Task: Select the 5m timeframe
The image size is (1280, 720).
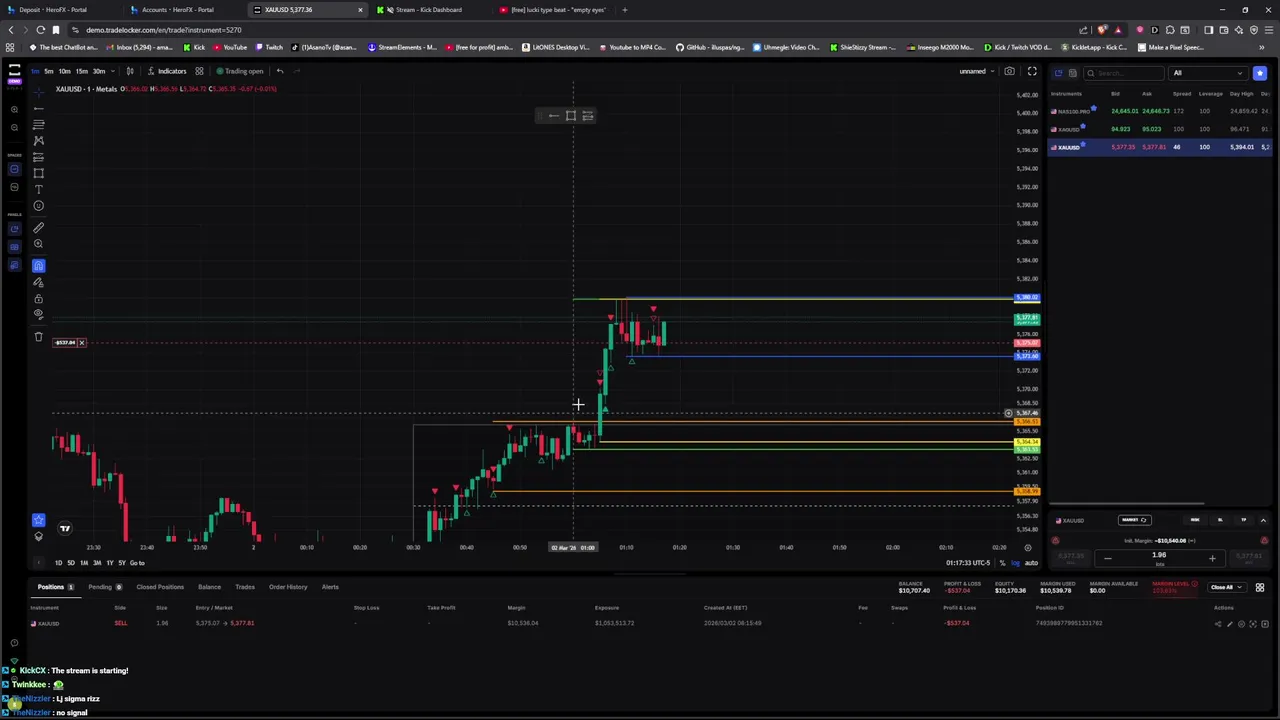Action: coord(49,71)
